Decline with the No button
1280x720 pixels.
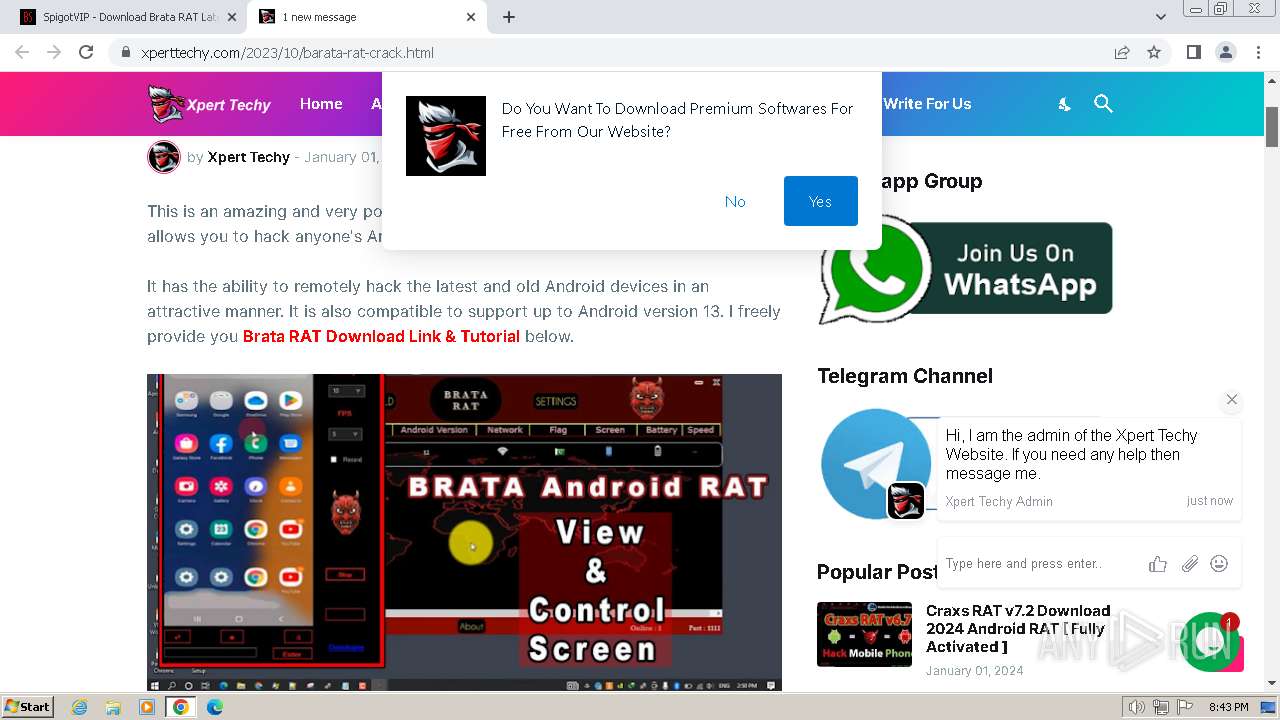click(735, 201)
